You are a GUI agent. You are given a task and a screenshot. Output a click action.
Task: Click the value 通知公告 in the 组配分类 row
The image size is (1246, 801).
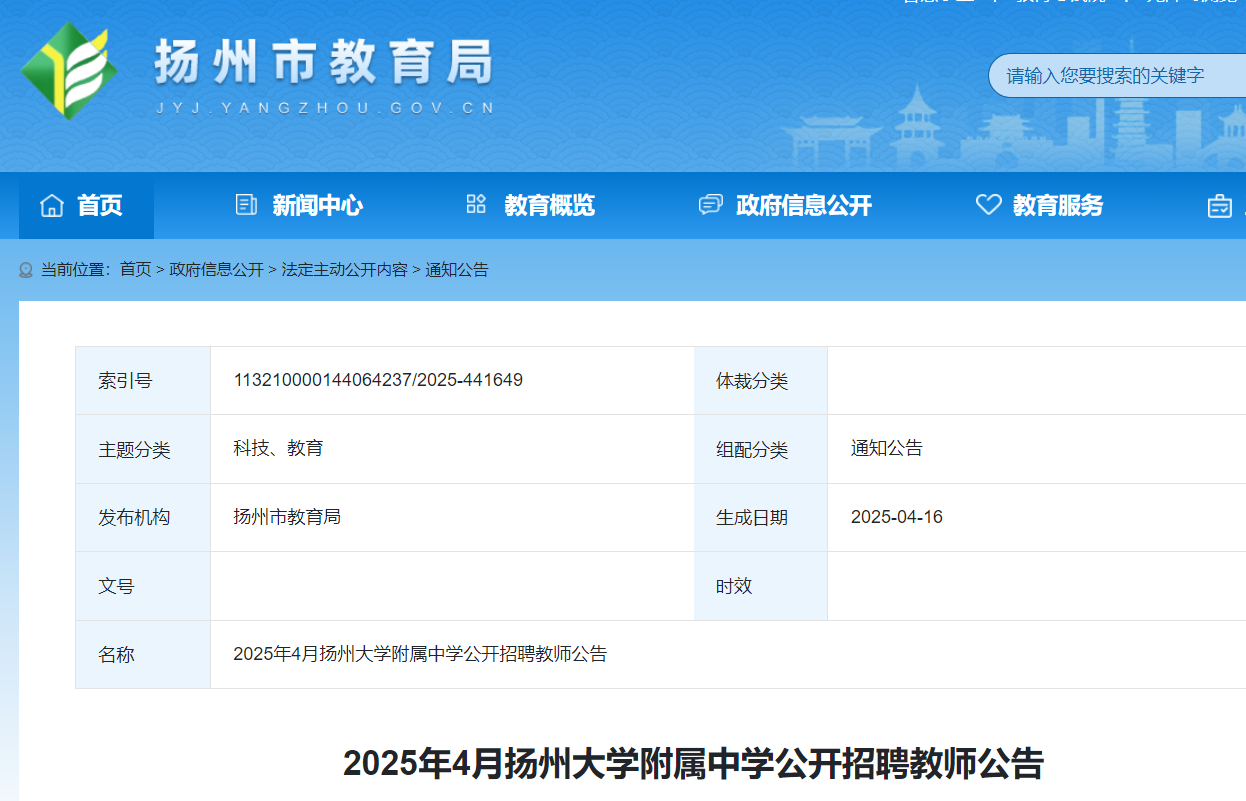tap(887, 448)
